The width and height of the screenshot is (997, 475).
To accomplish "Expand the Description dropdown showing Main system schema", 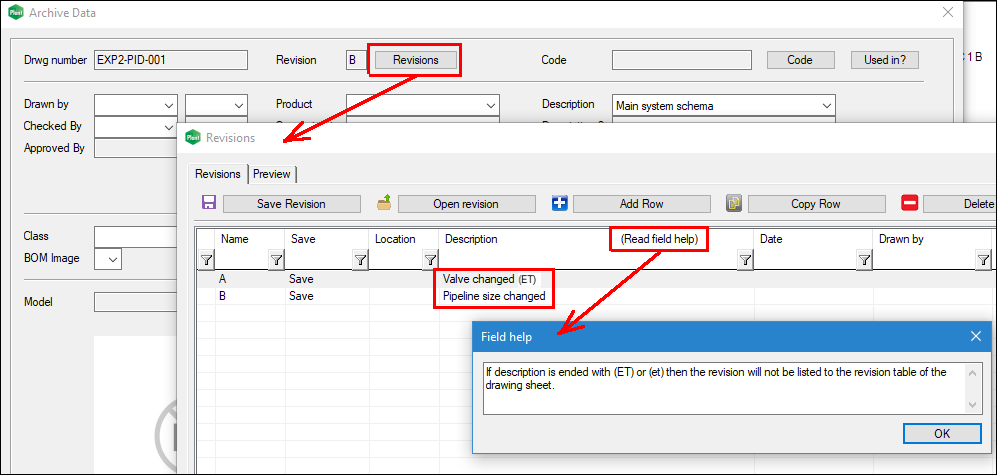I will pyautogui.click(x=825, y=105).
